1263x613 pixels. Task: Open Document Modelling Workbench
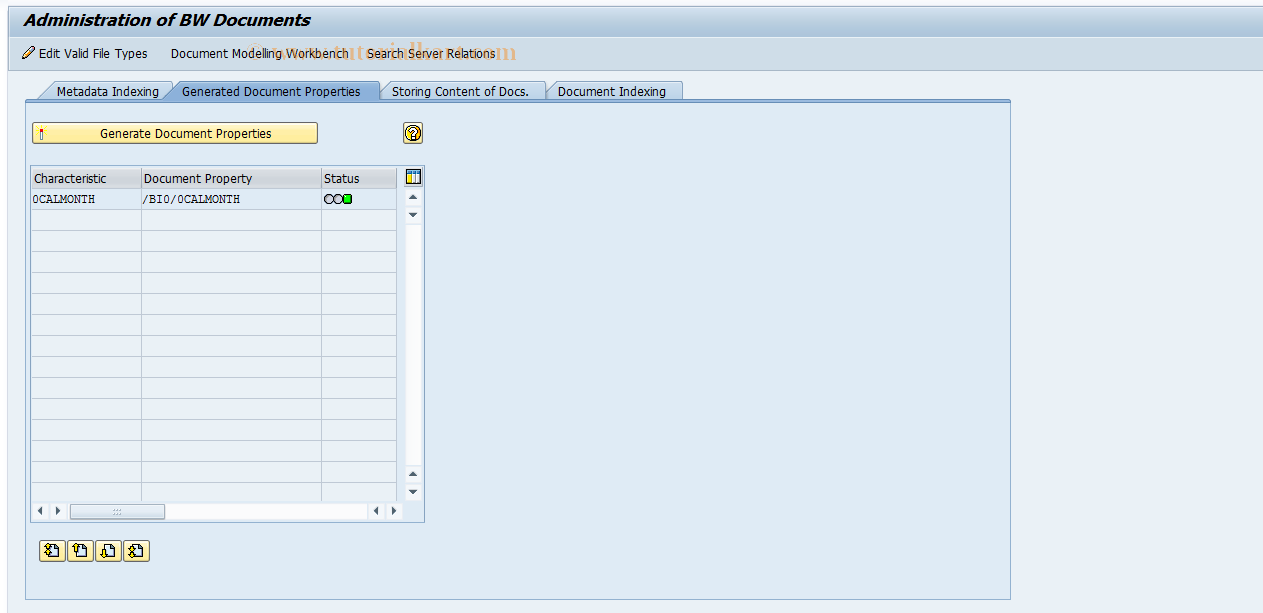[260, 53]
